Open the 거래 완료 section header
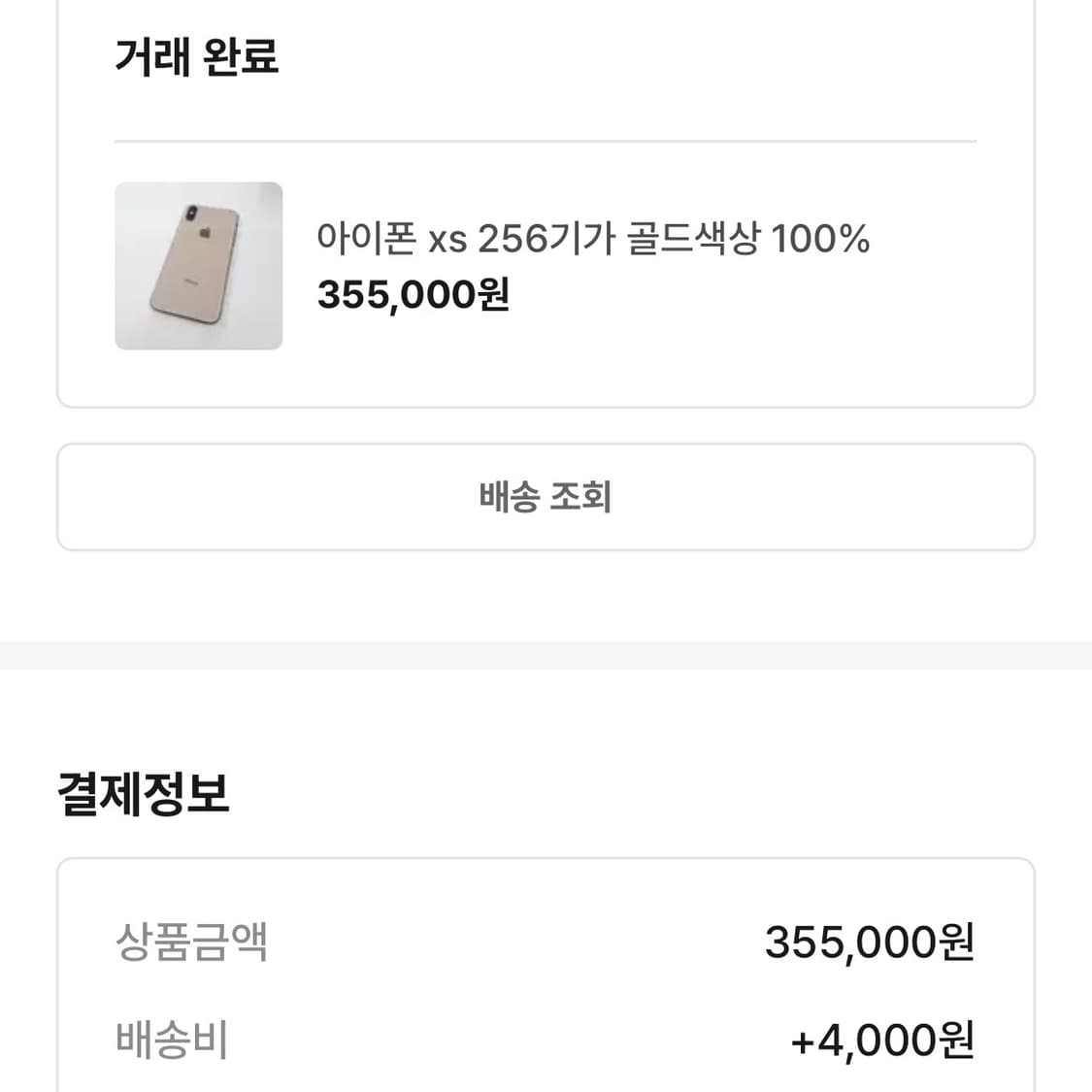This screenshot has height=1092, width=1092. pos(198,58)
